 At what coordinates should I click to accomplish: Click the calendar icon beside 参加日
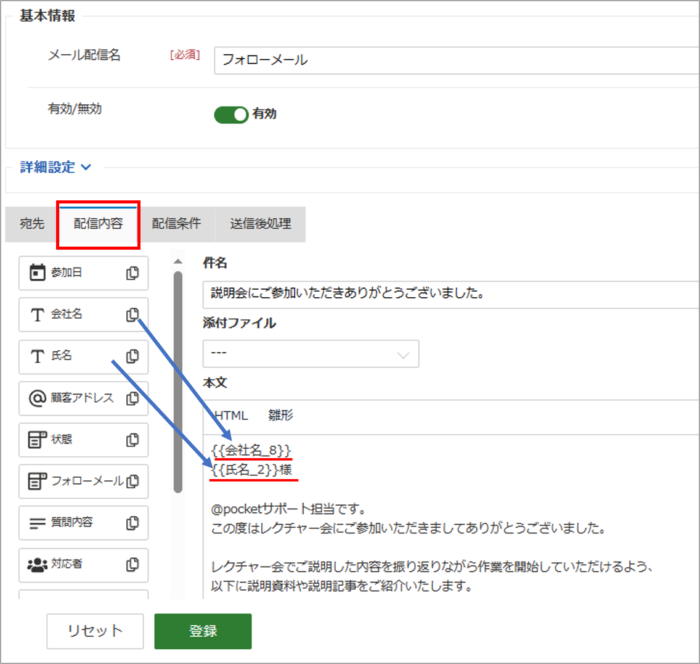37,272
